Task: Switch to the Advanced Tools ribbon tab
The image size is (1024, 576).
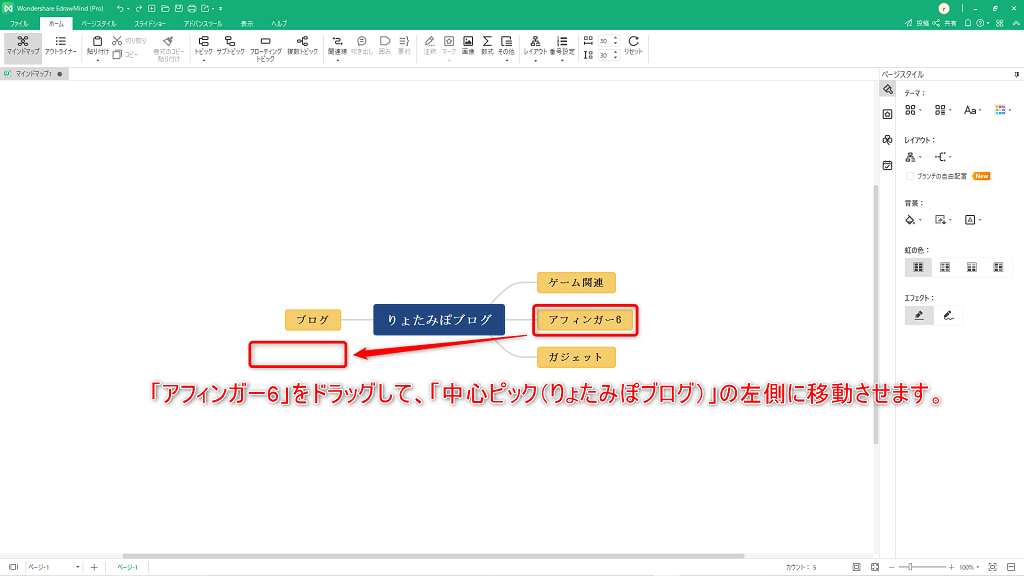Action: (203, 24)
